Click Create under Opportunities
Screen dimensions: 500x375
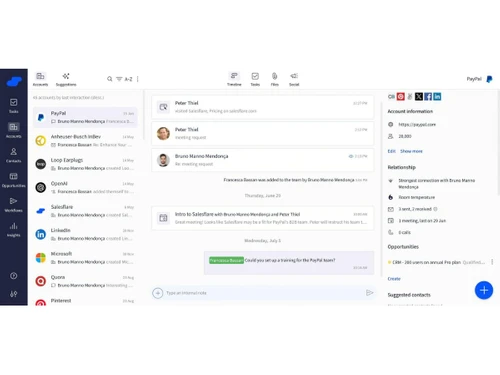394,279
